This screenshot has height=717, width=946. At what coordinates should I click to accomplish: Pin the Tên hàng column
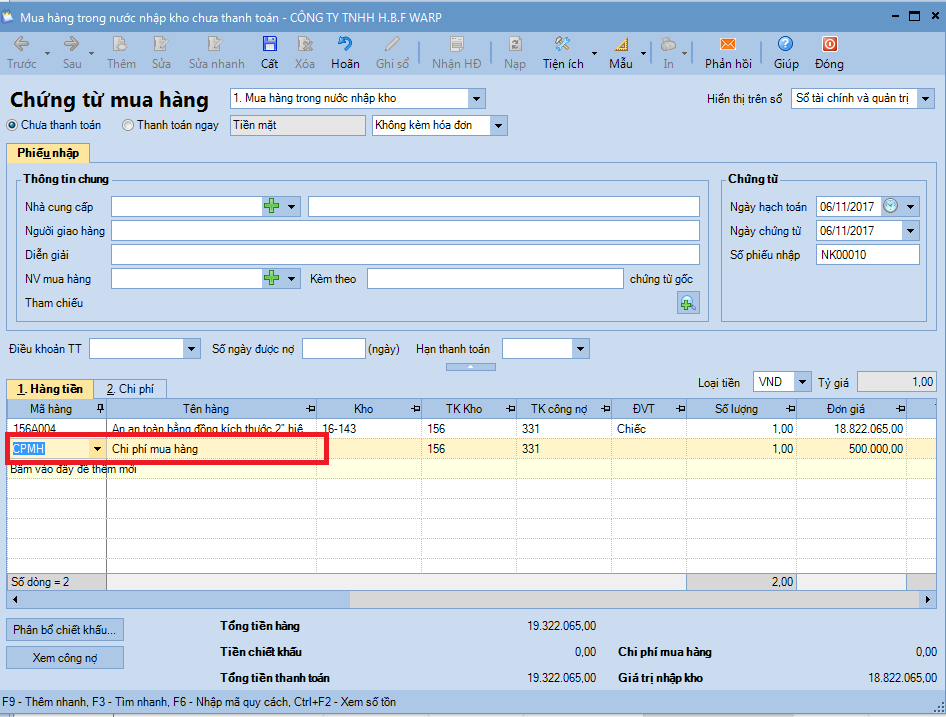(310, 409)
